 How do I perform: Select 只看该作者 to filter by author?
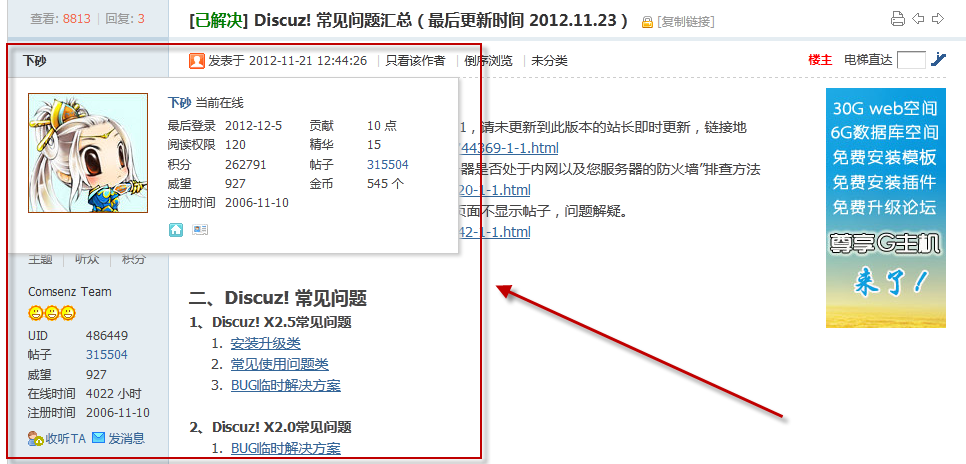(x=415, y=61)
